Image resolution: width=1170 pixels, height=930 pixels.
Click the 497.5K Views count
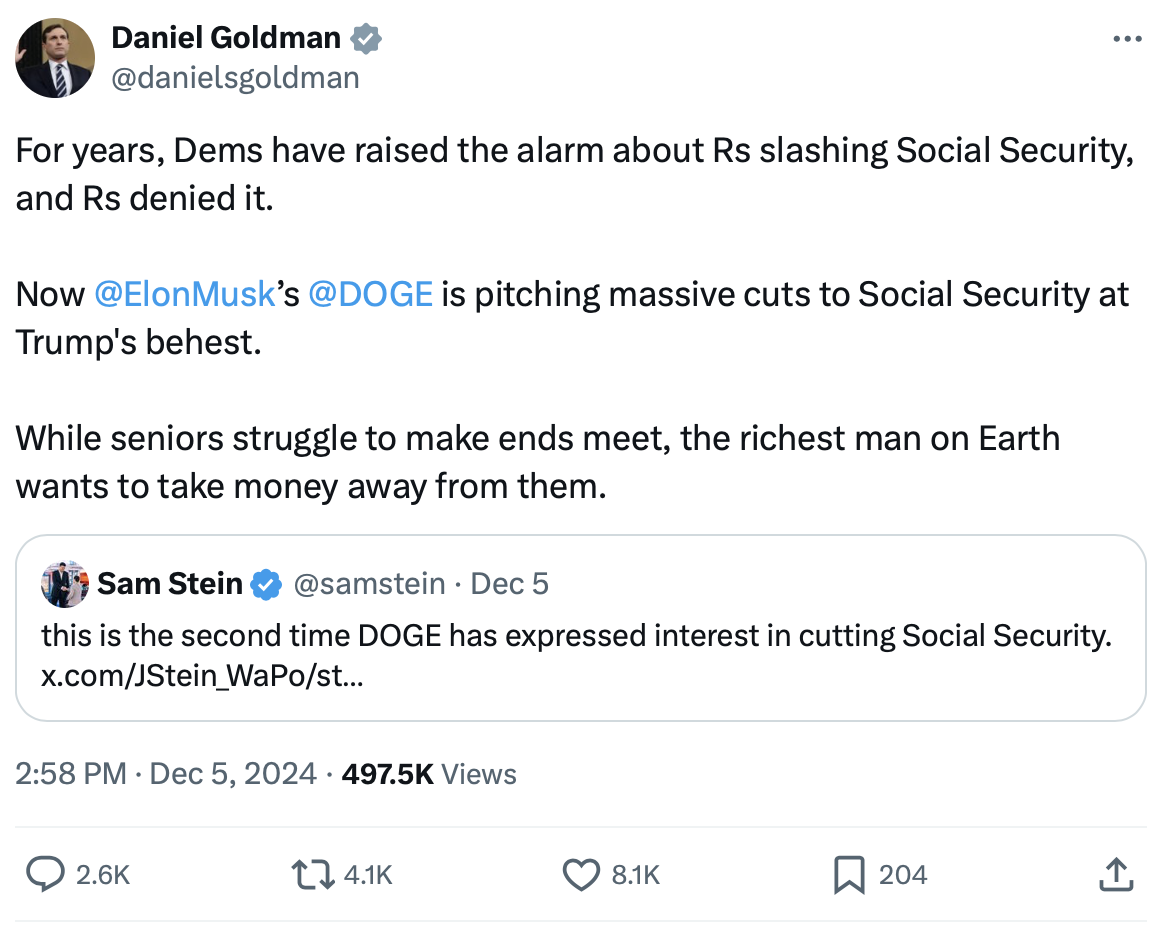[429, 774]
